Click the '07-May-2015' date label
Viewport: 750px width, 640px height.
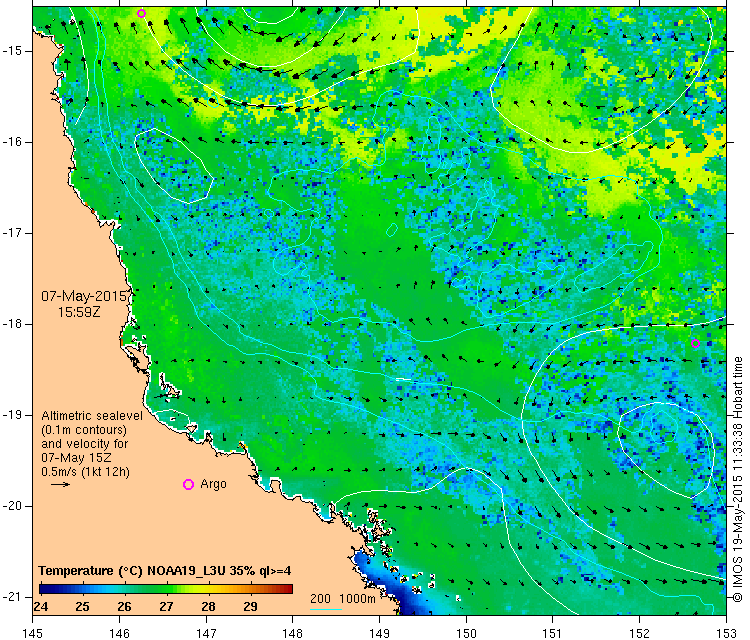[83, 296]
